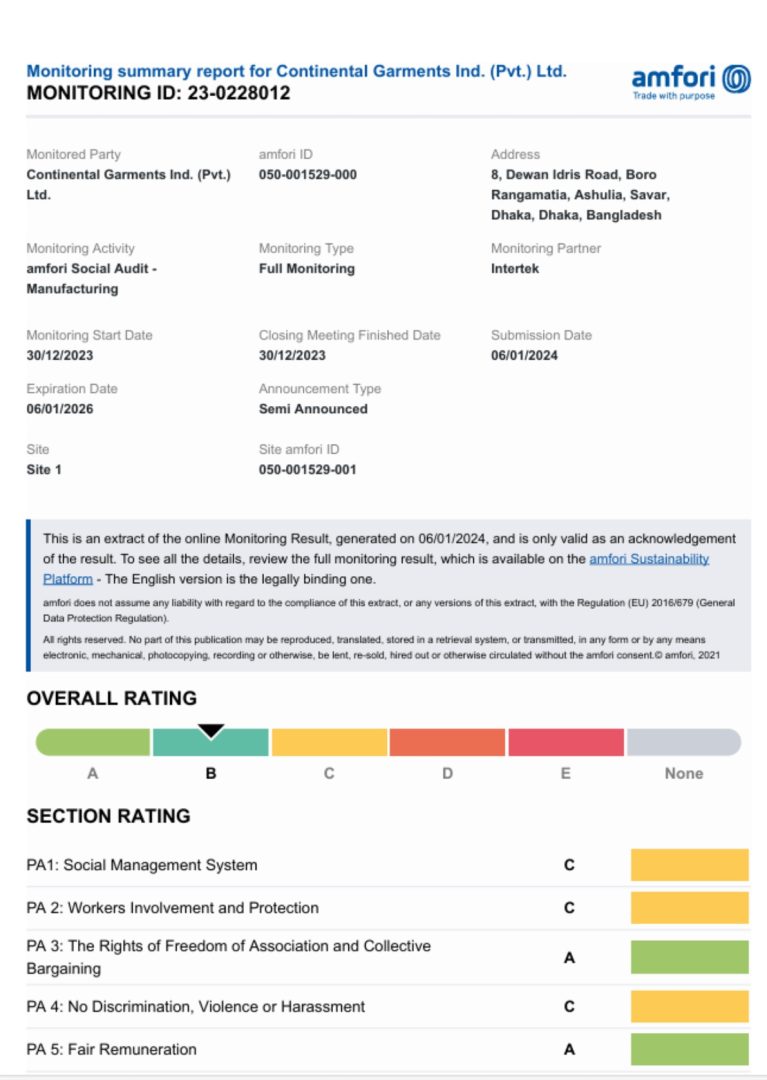Click green swatch for PA 3 rating
This screenshot has height=1080, width=767.
[689, 957]
